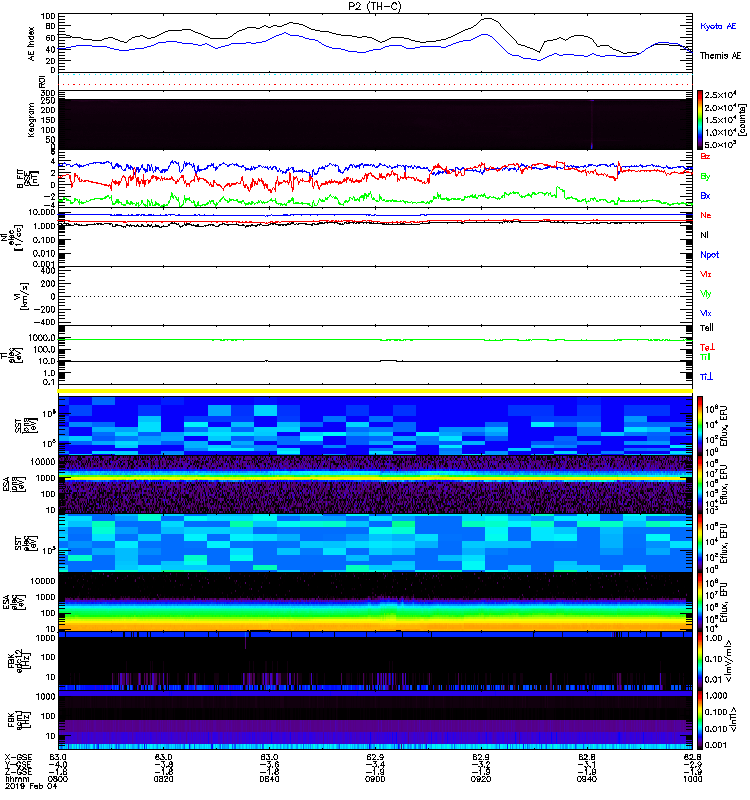Click the -400 tick on velocity axis
750x800 pixels.
click(x=45, y=322)
